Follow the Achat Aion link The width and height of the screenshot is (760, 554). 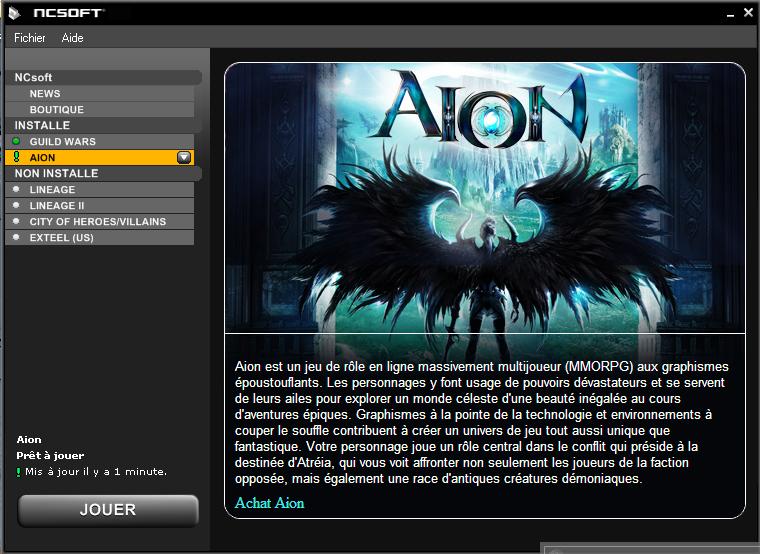pos(269,503)
